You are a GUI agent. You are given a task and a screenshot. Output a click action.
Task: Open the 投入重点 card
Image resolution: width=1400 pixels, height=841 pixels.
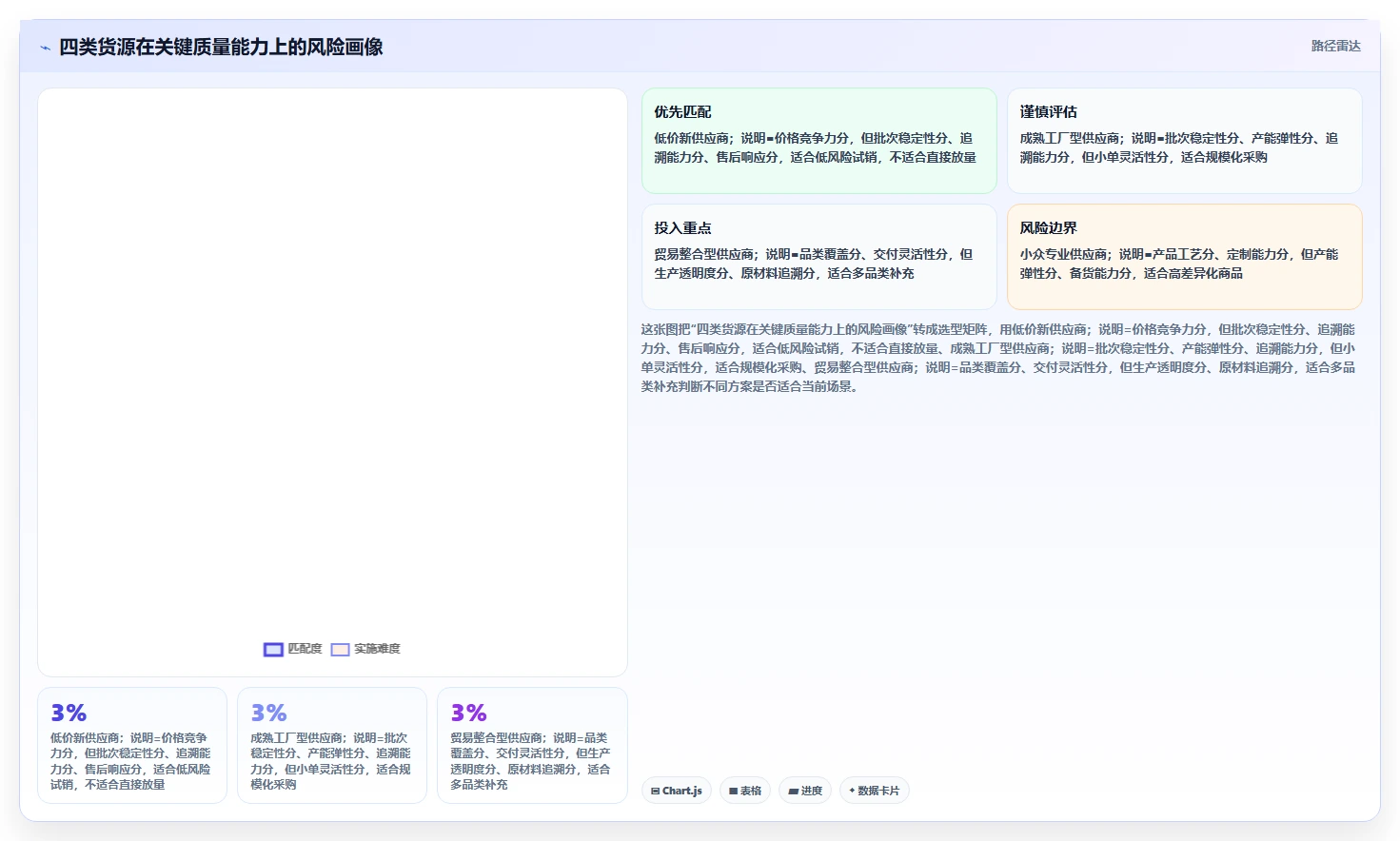coord(818,257)
